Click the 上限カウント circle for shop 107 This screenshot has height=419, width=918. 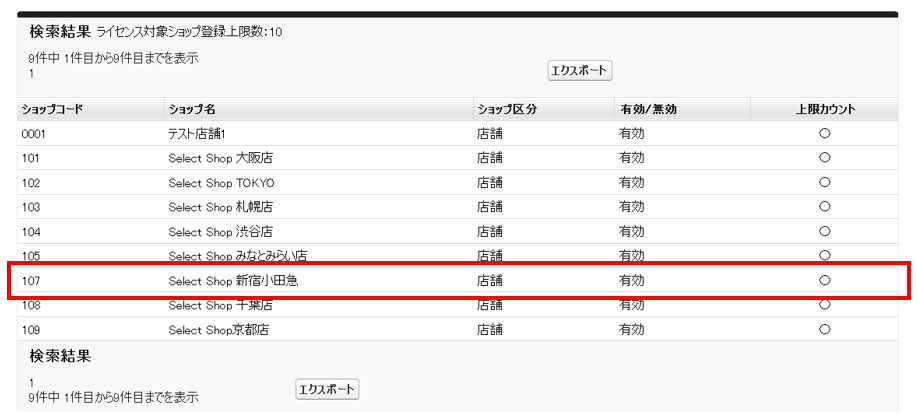click(x=824, y=281)
